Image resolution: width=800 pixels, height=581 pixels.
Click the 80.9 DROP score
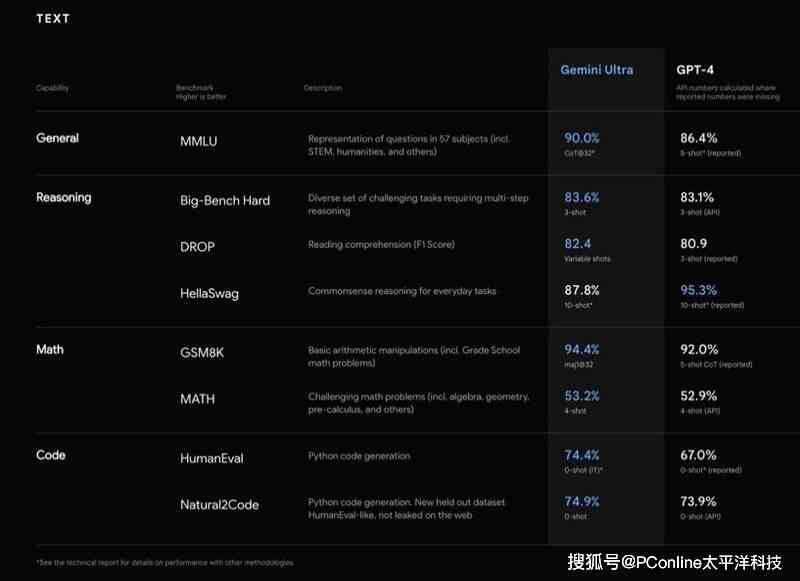[693, 244]
